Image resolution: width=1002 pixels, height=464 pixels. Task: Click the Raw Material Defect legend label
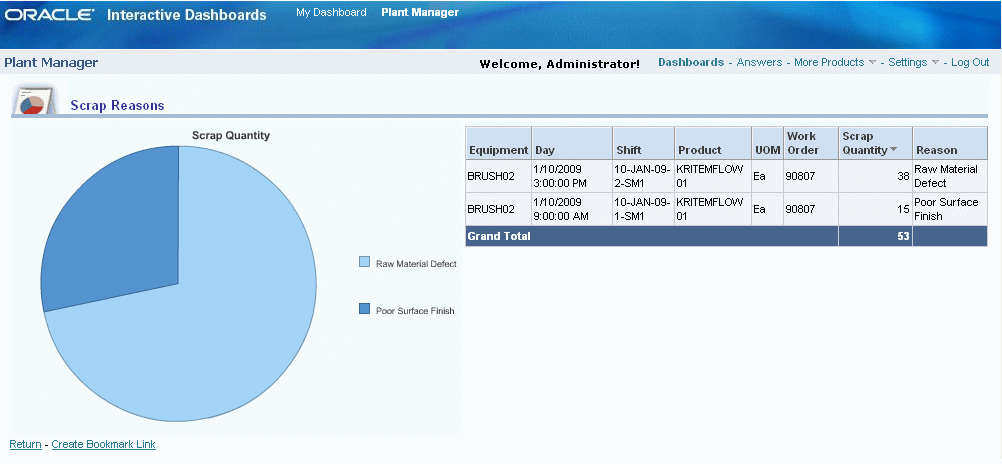coord(416,263)
